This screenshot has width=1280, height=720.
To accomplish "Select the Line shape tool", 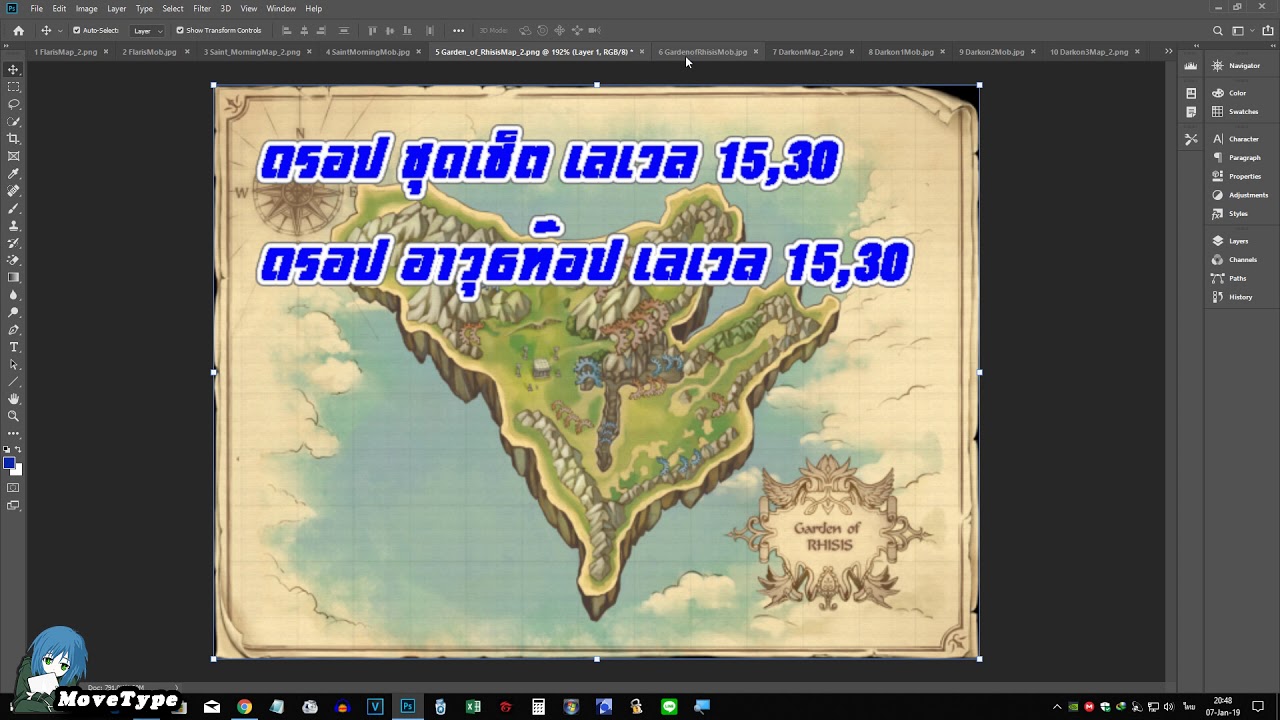I will [13, 382].
